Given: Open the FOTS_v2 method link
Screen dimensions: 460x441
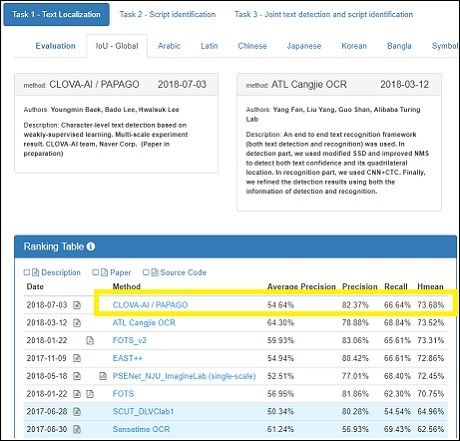Looking at the screenshot, I should [130, 340].
